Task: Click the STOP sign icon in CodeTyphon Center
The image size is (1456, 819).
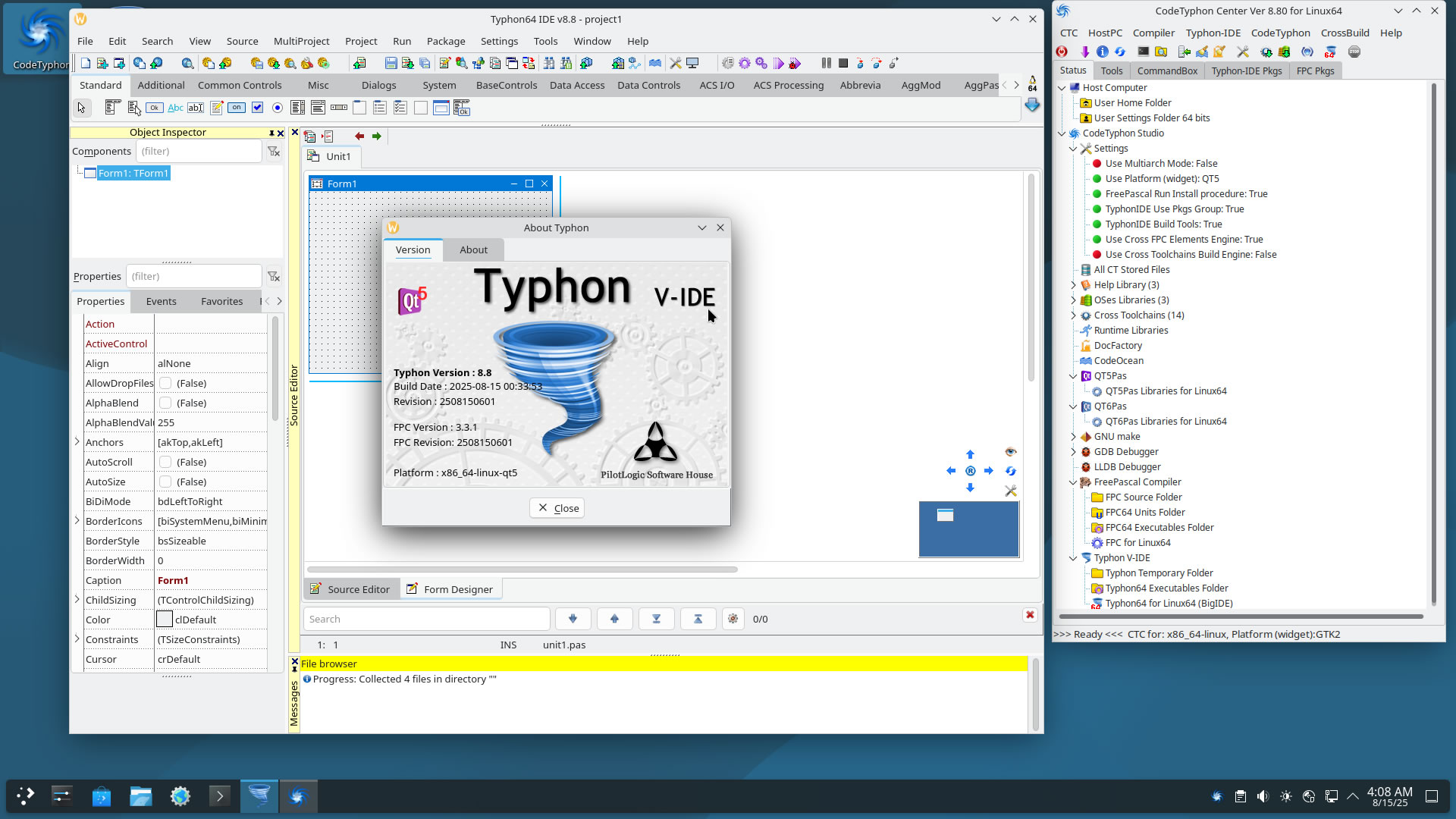Action: (x=1354, y=52)
